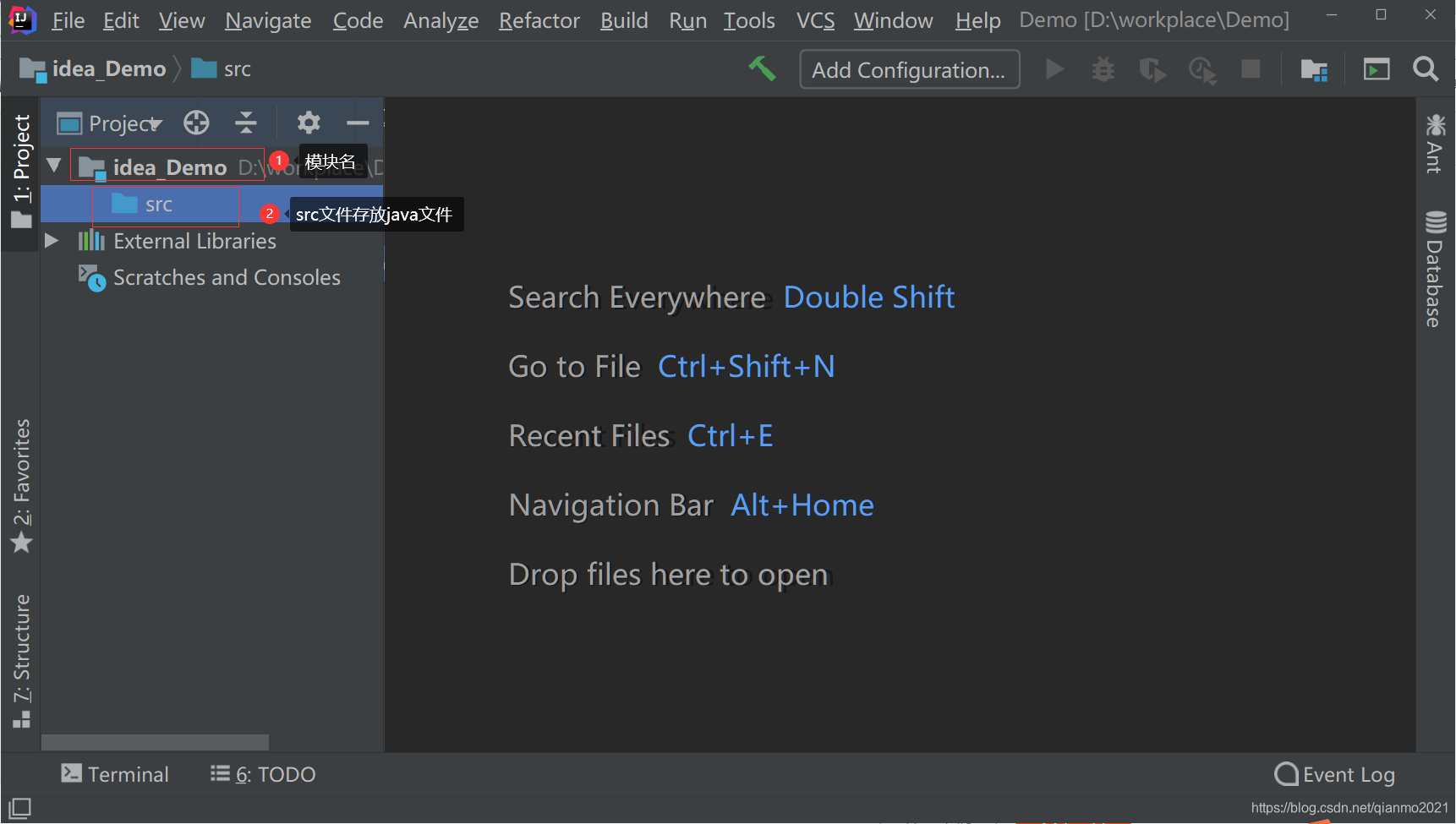Start a Debug session using the bug icon
Viewport: 1456px width, 824px height.
[x=1102, y=69]
